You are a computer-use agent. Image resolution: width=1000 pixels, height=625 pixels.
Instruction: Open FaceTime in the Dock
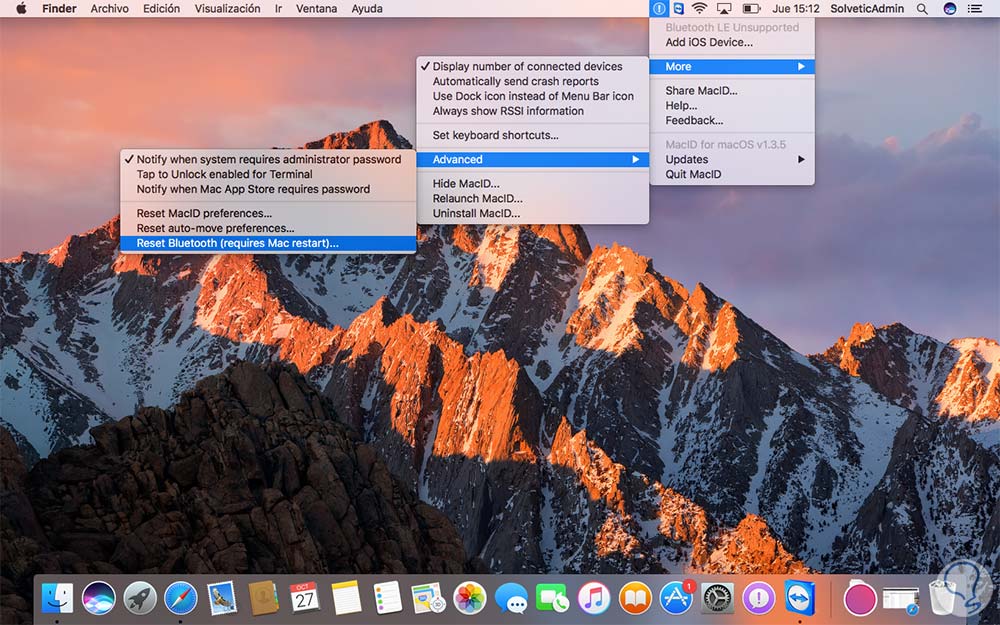point(552,598)
